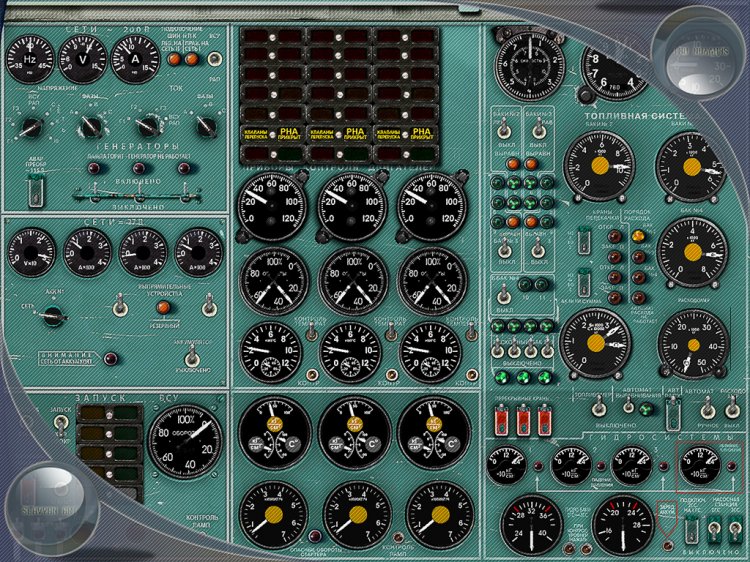Image resolution: width=750 pixels, height=562 pixels.
Task: Toggle engine 1 КОНТРОЛЬ ТЕМПЕРАТ switch
Action: [312, 331]
